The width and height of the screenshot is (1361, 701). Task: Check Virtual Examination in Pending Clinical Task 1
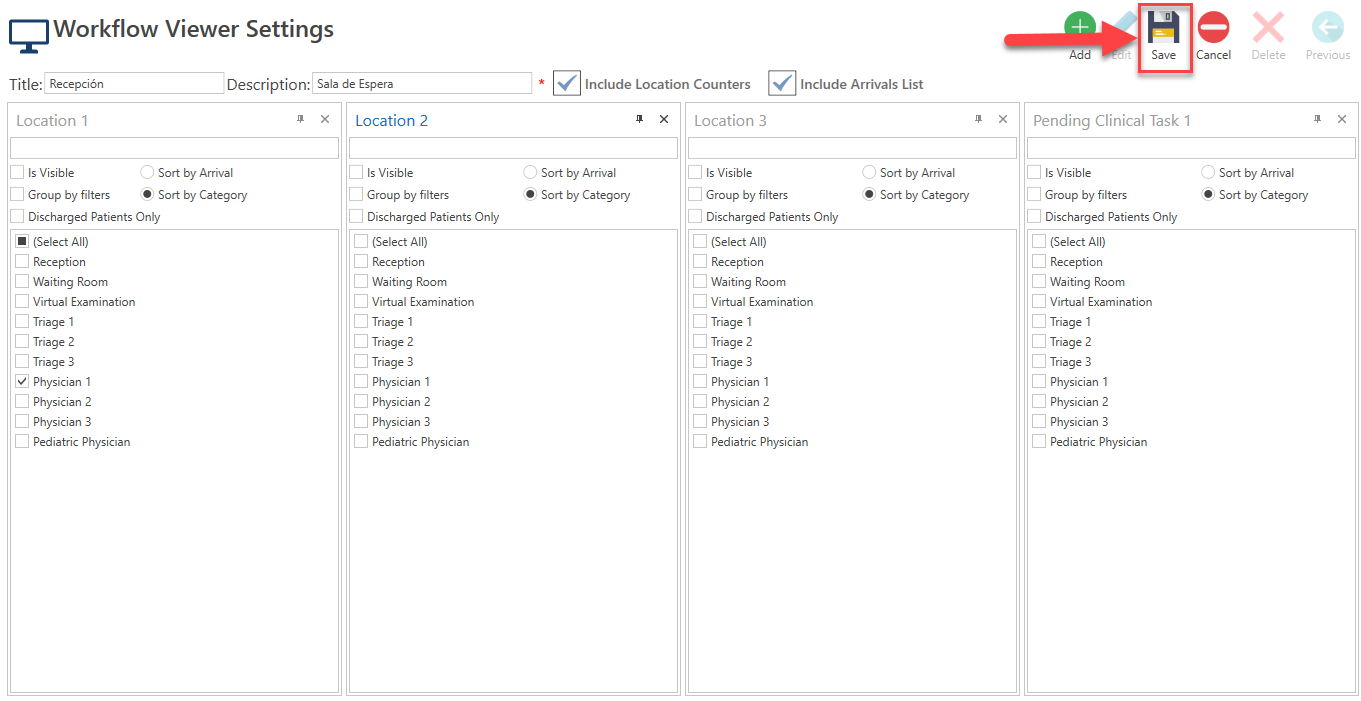[x=1039, y=301]
